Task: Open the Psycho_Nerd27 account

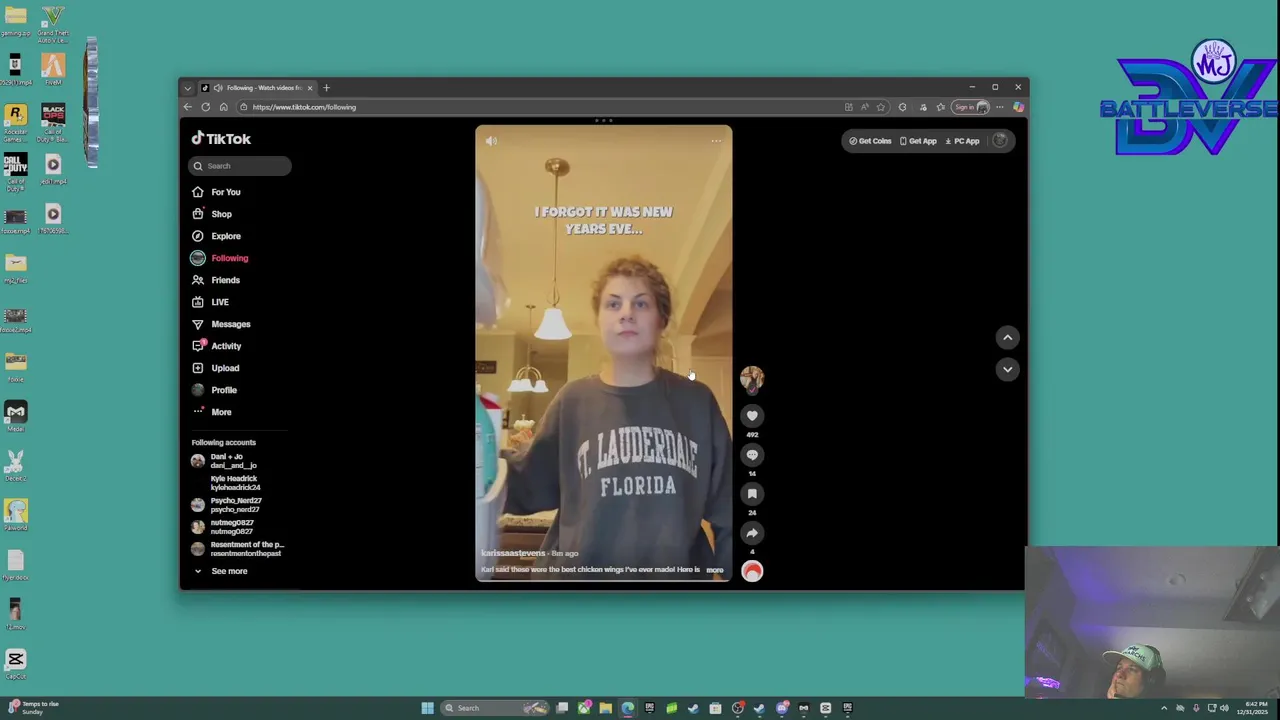Action: [x=227, y=505]
